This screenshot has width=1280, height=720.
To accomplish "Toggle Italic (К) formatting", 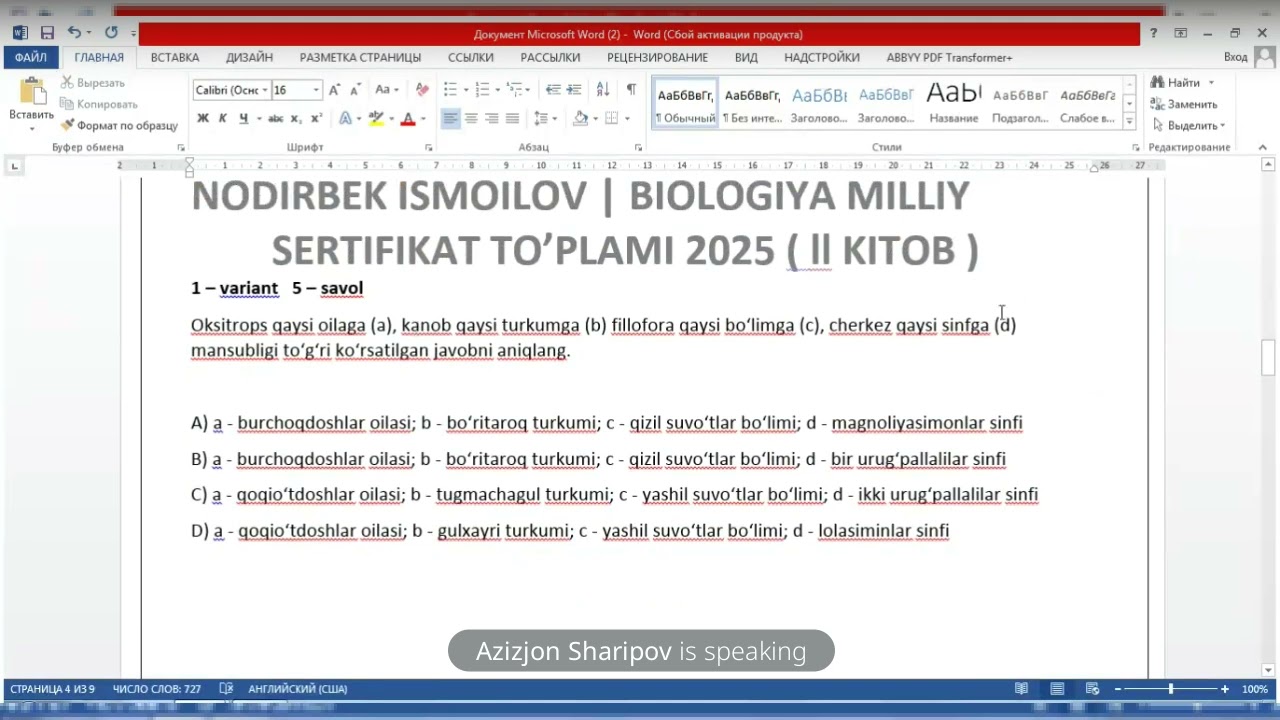I will [223, 119].
